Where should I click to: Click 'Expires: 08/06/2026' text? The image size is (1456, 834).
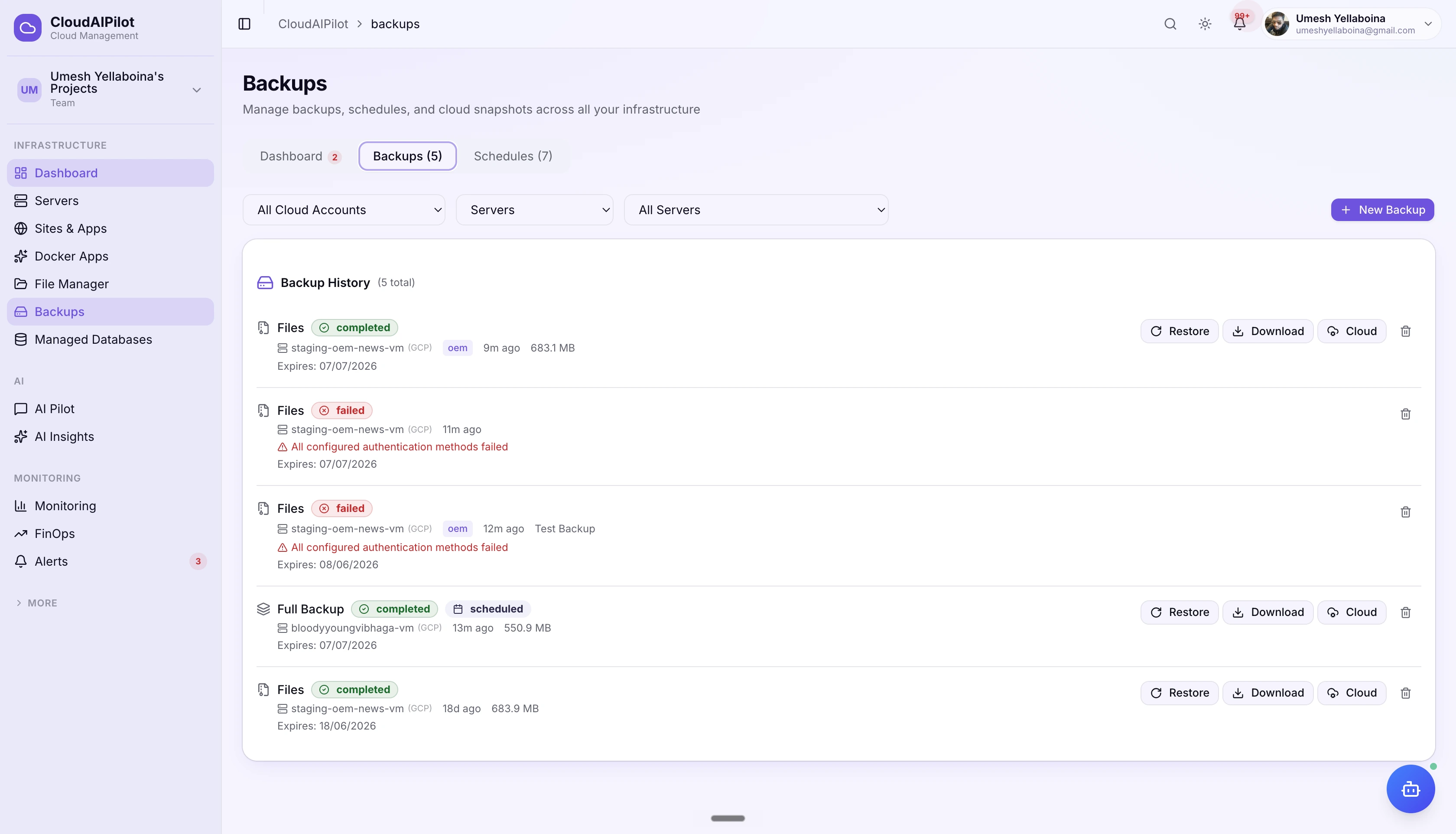(x=328, y=565)
